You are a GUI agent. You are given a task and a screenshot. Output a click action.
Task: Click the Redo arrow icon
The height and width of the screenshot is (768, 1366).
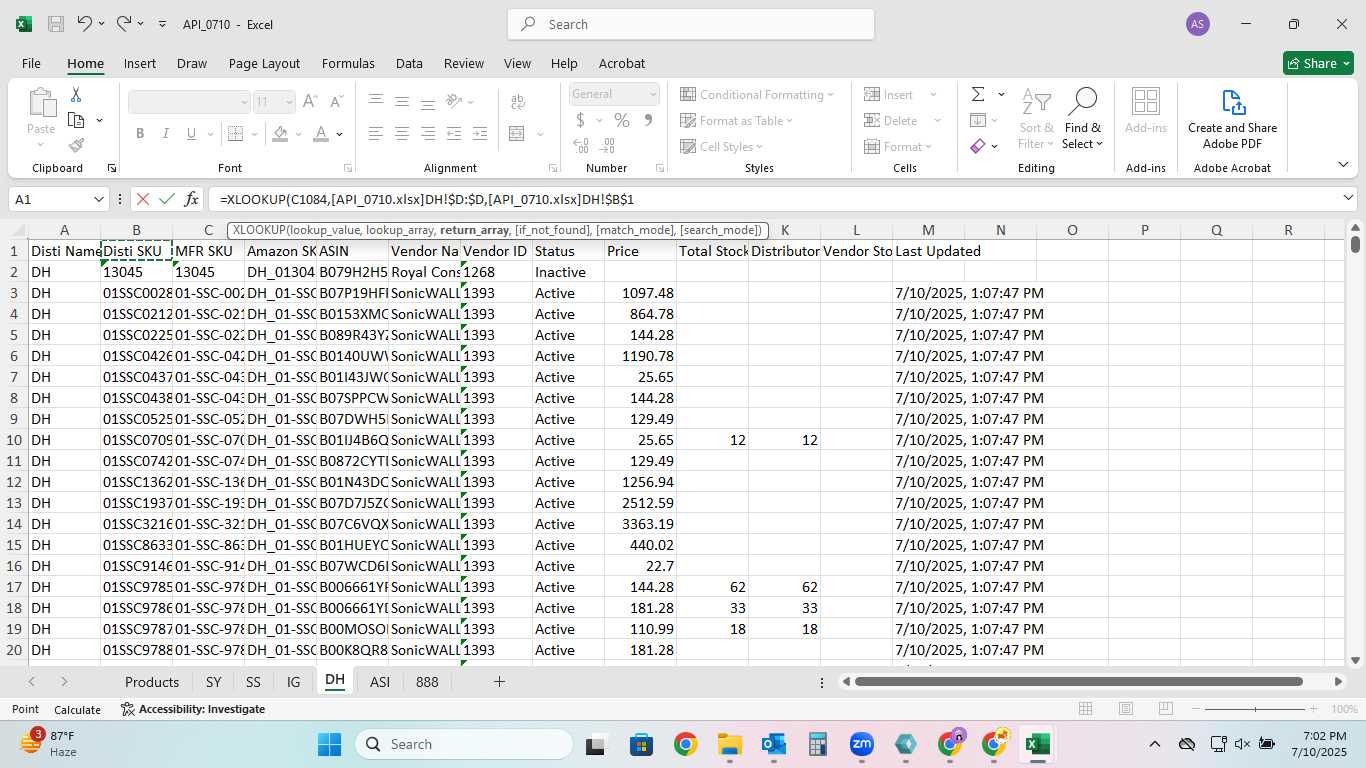124,23
